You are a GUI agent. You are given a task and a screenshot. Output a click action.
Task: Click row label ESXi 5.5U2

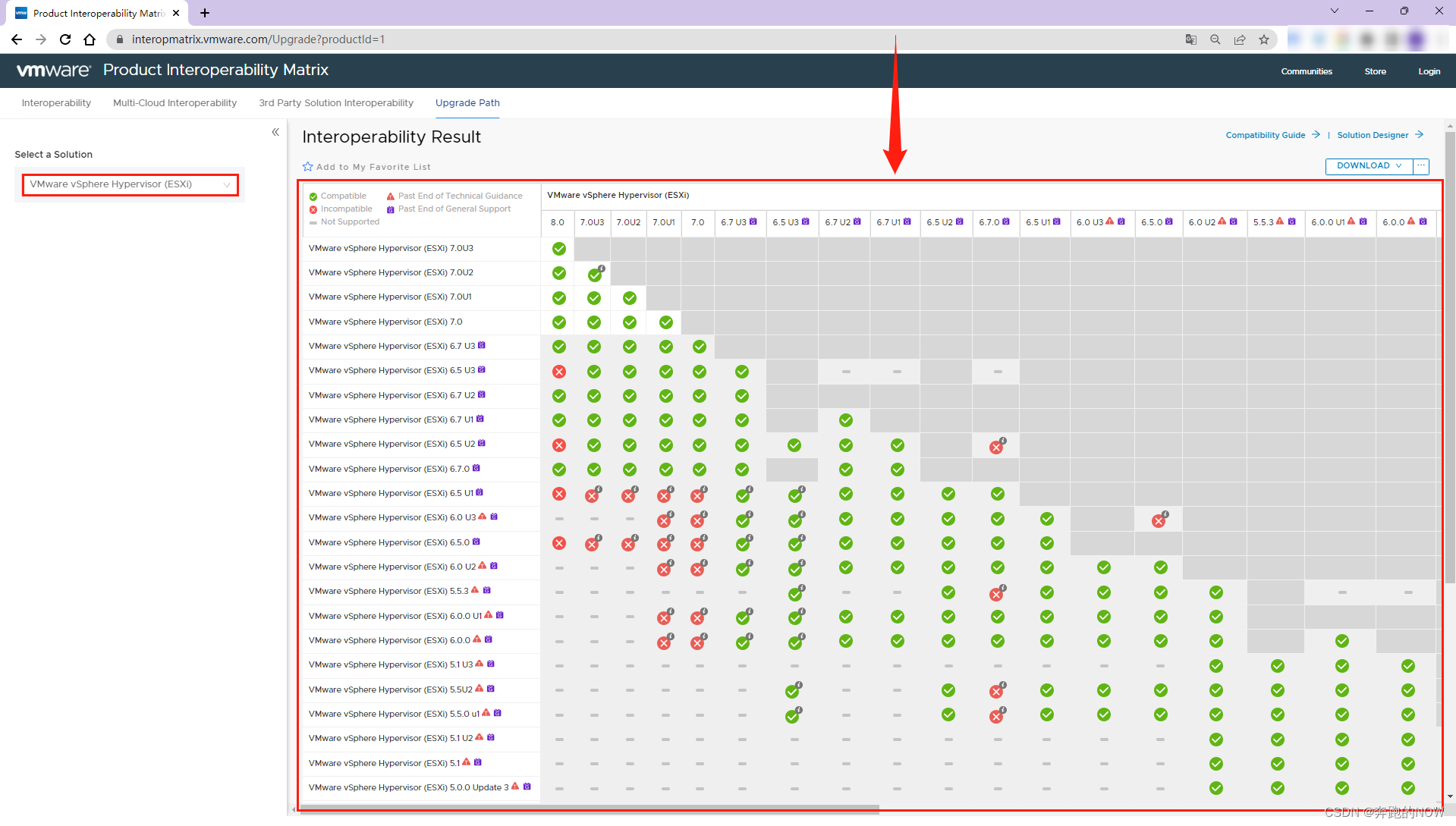click(390, 689)
